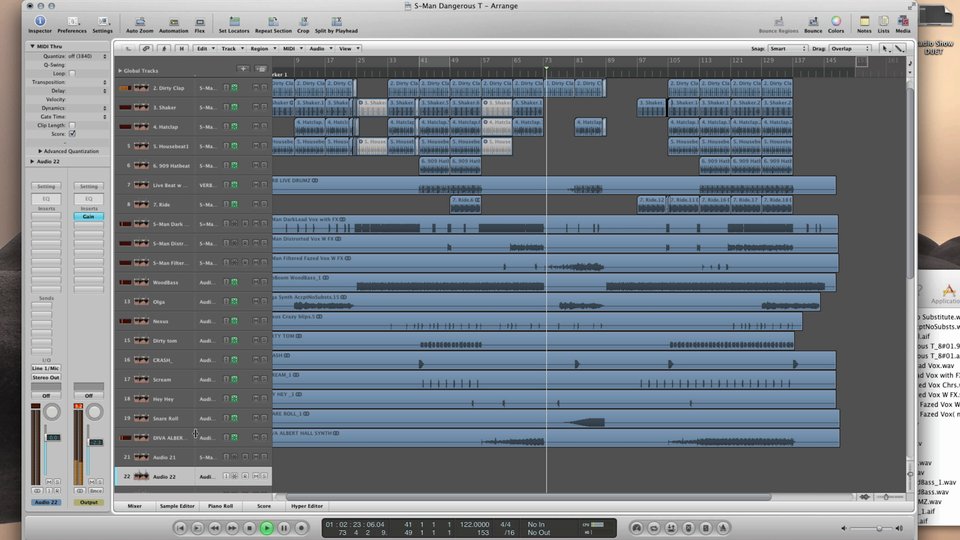Enable the Clip Length checkbox

coord(72,125)
